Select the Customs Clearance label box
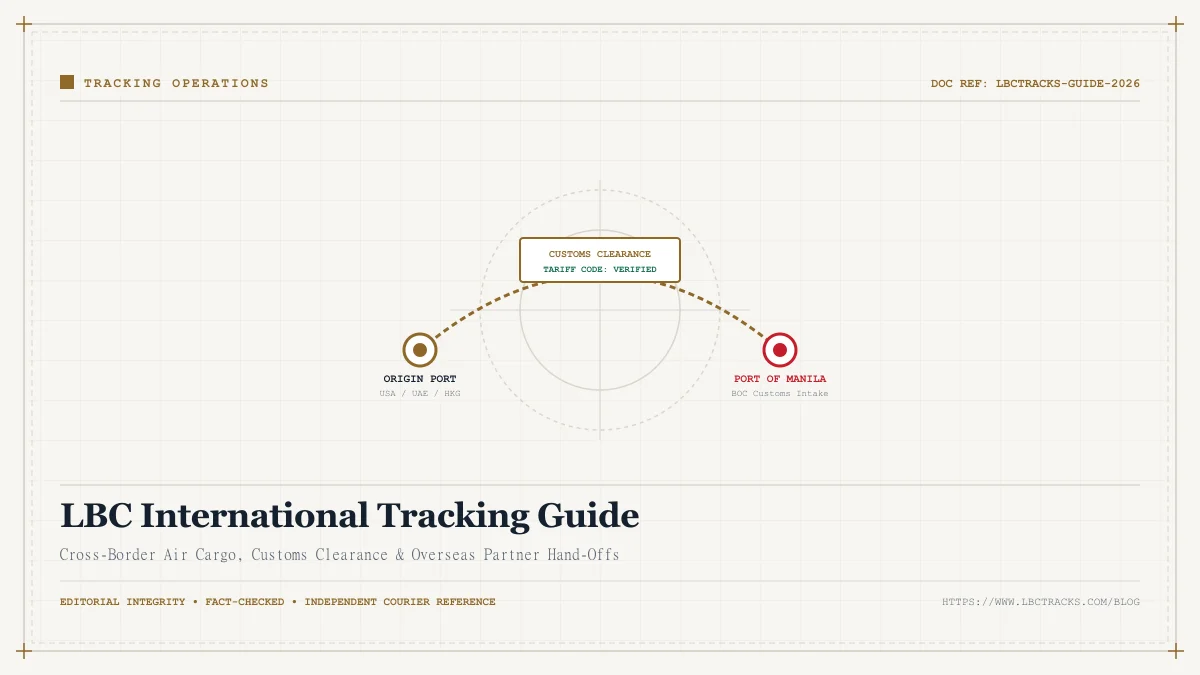1200x675 pixels. [x=600, y=260]
